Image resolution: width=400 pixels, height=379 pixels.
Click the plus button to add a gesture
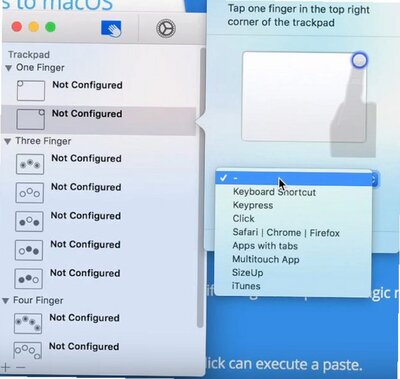[x=6, y=367]
